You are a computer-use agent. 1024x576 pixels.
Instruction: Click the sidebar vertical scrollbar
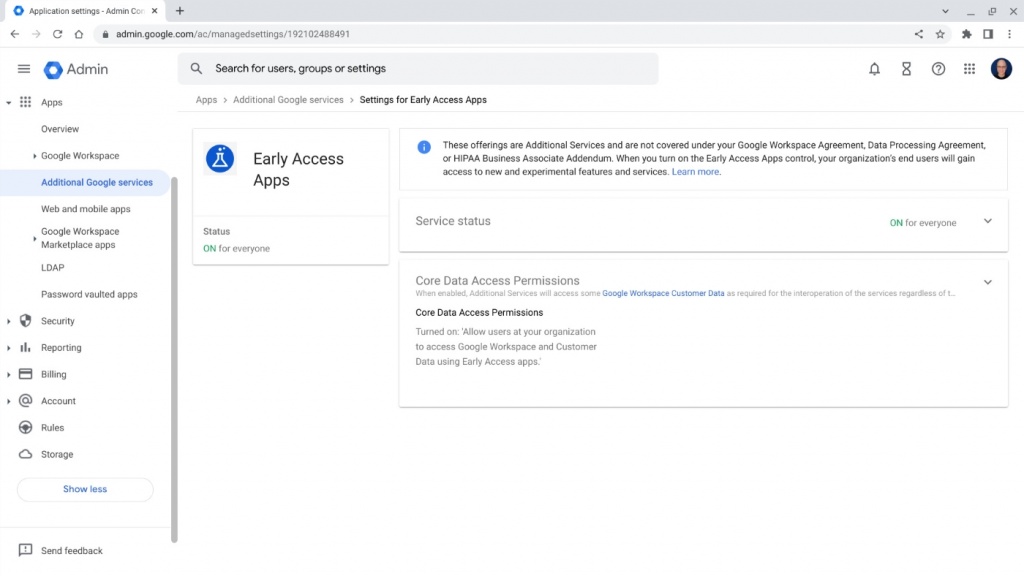174,359
